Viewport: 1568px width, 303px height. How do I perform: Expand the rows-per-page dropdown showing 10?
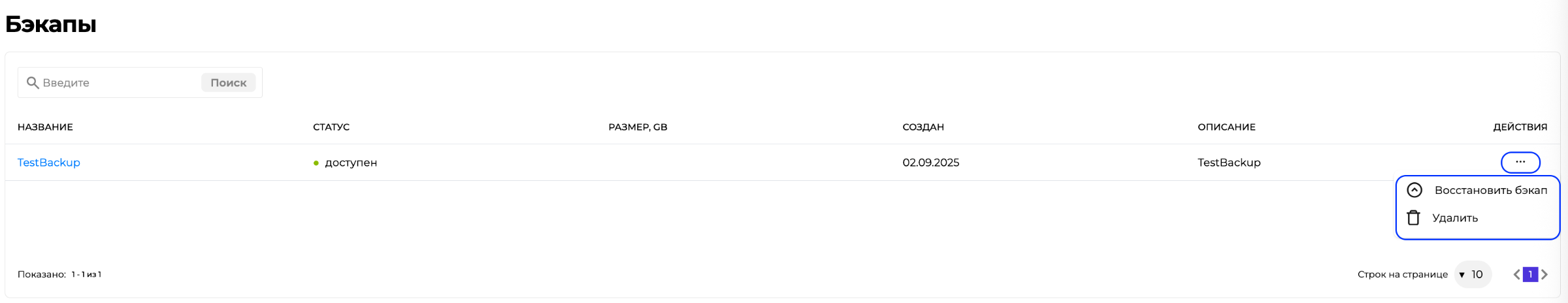coord(1472,274)
